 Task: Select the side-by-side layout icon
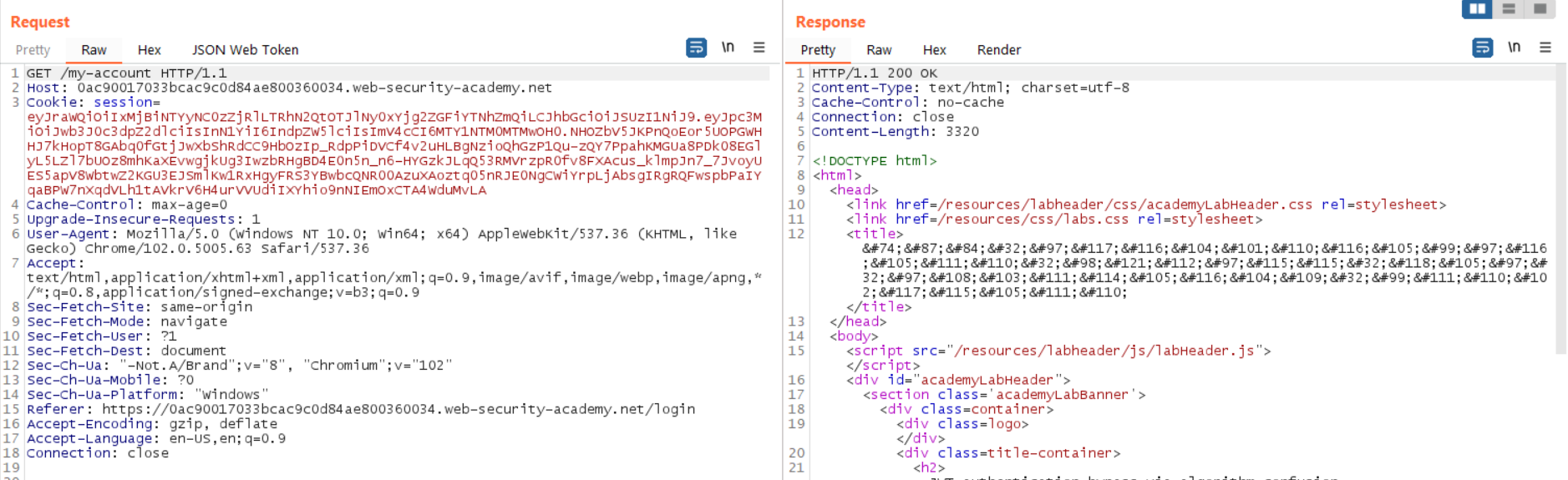click(1477, 8)
